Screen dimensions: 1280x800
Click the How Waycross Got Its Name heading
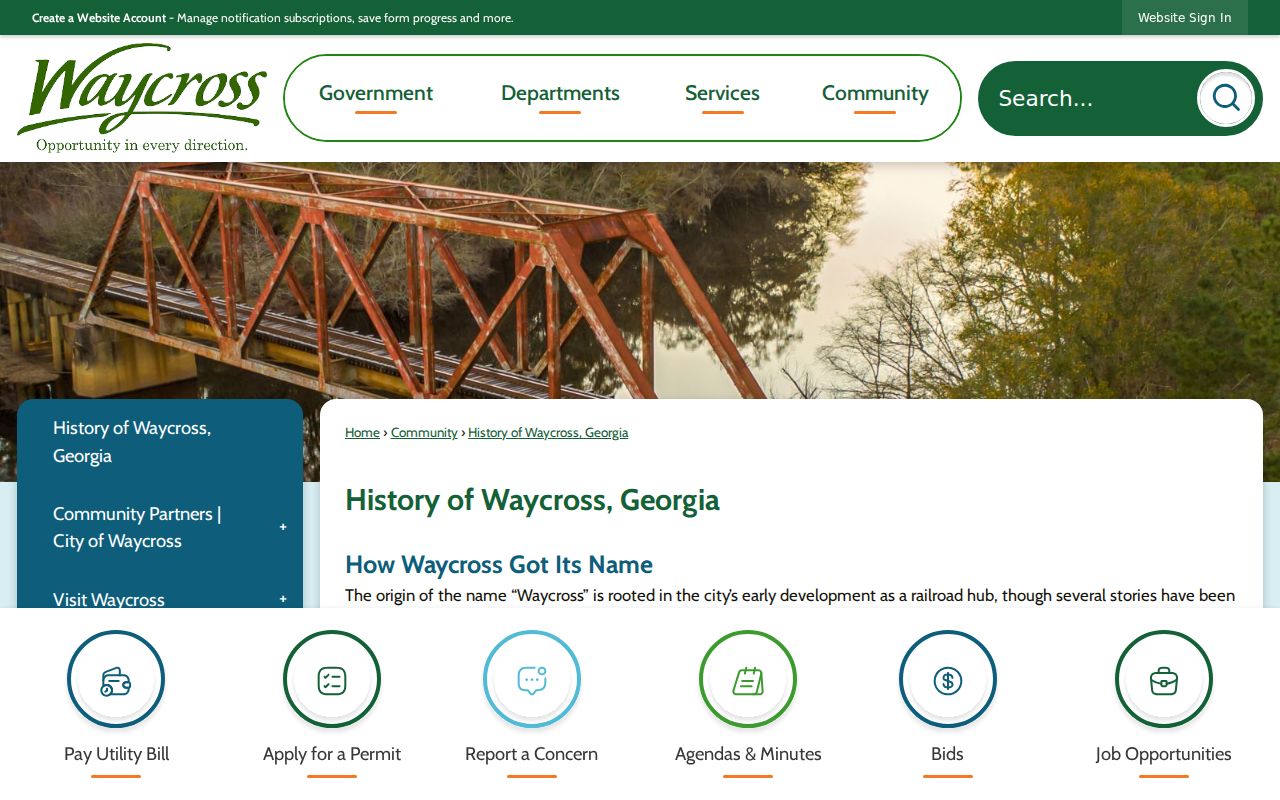(499, 565)
